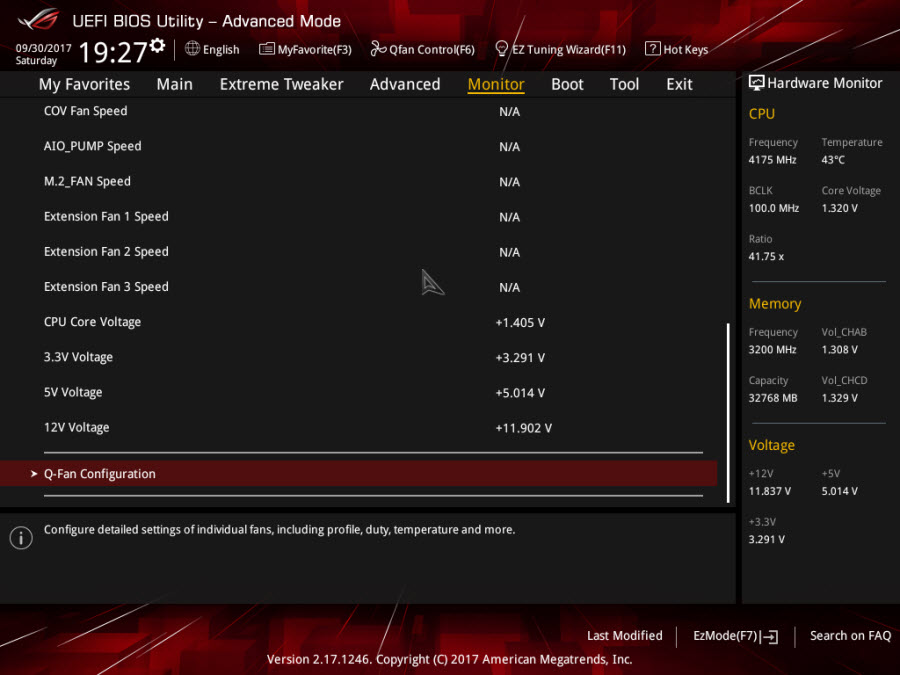Show the Hot Keys list label

[x=685, y=49]
